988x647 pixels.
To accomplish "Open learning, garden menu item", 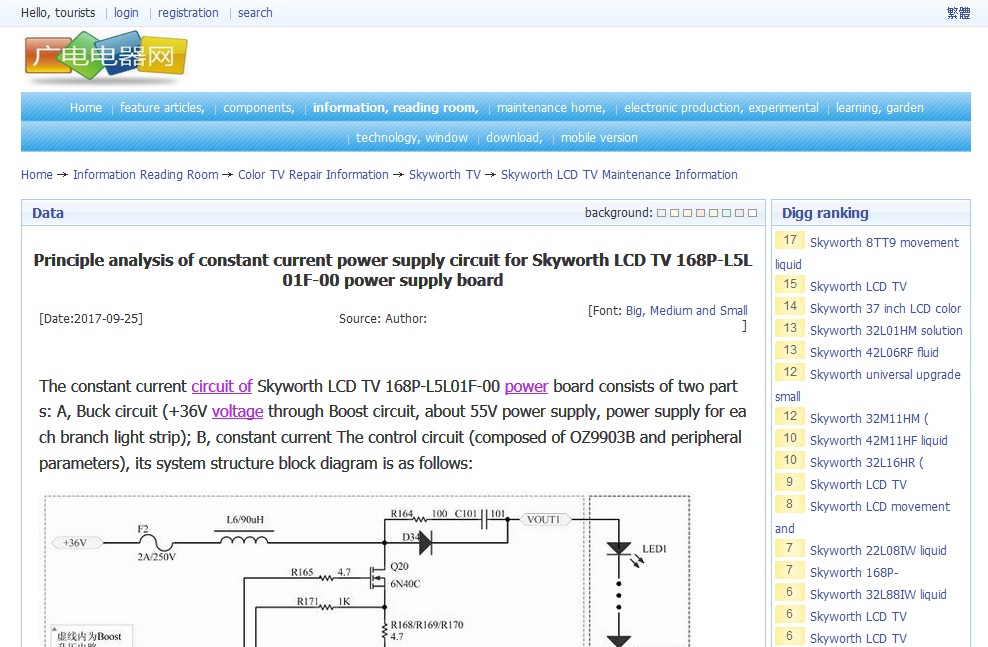I will point(880,108).
